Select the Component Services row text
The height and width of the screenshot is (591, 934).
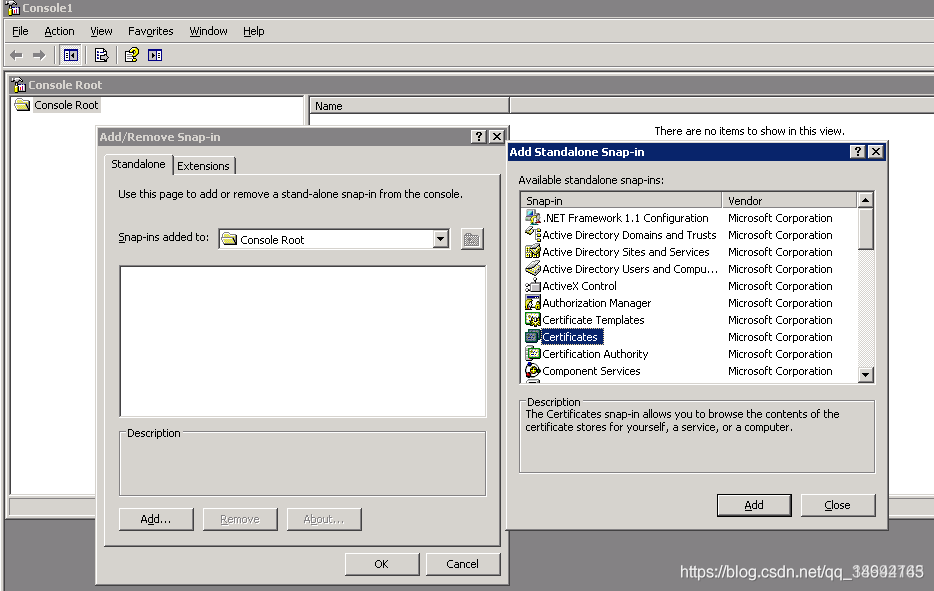591,371
